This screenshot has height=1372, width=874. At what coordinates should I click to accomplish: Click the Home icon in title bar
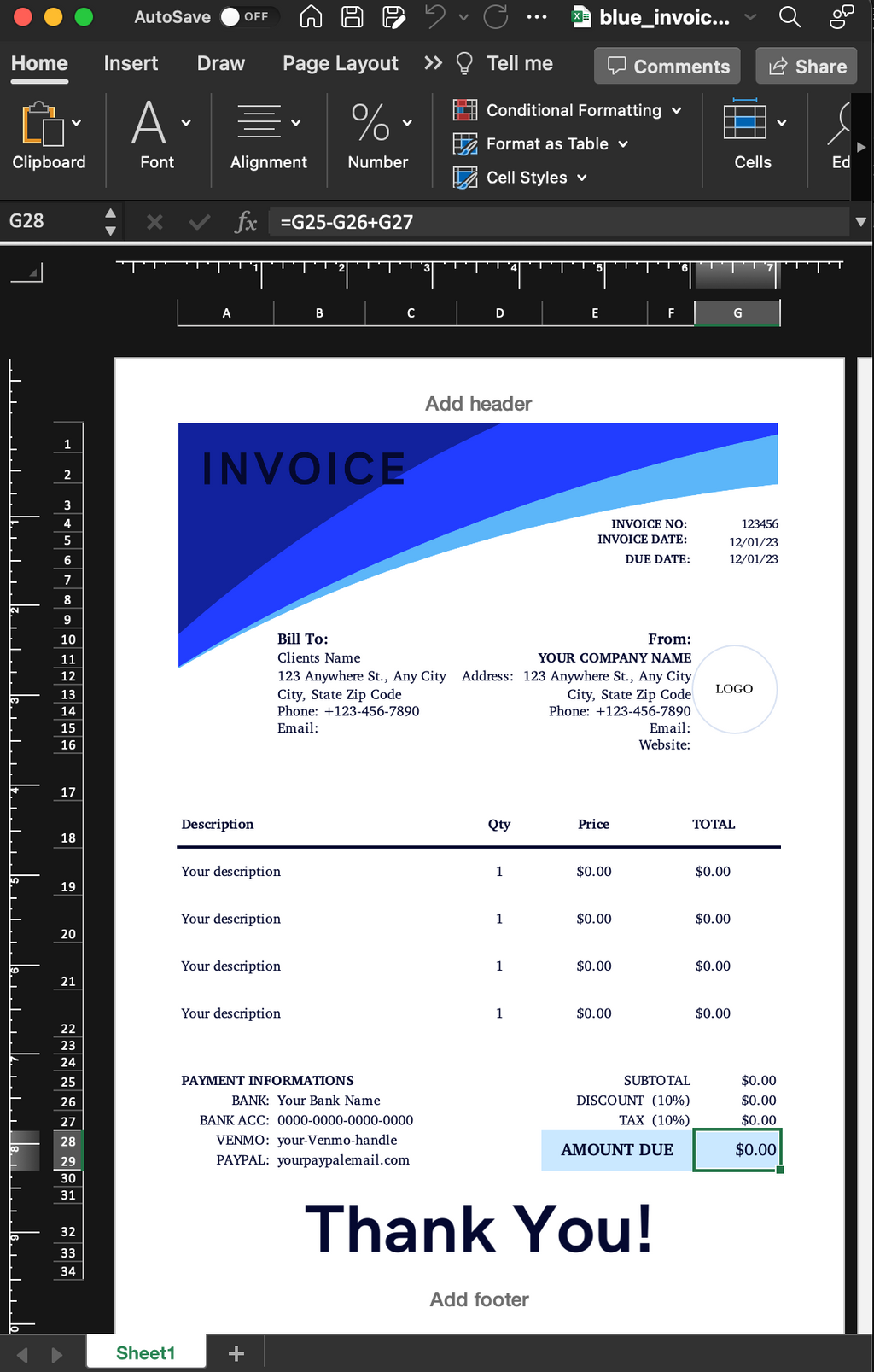click(x=312, y=17)
